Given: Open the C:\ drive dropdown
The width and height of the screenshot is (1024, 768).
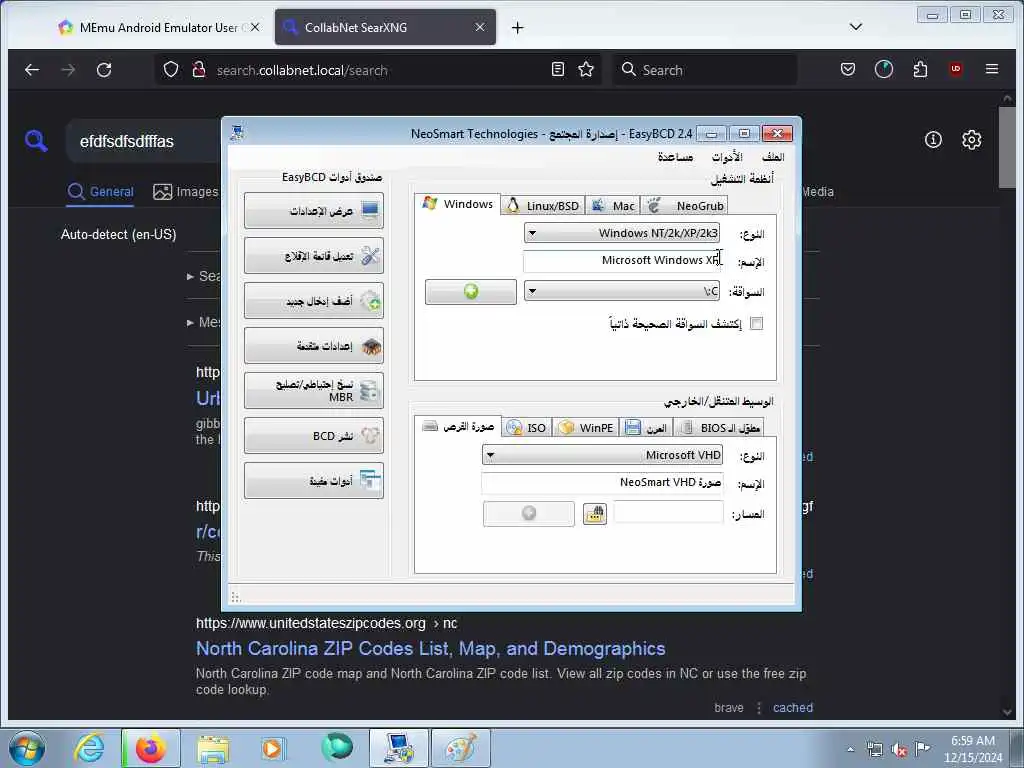Looking at the screenshot, I should pos(622,291).
